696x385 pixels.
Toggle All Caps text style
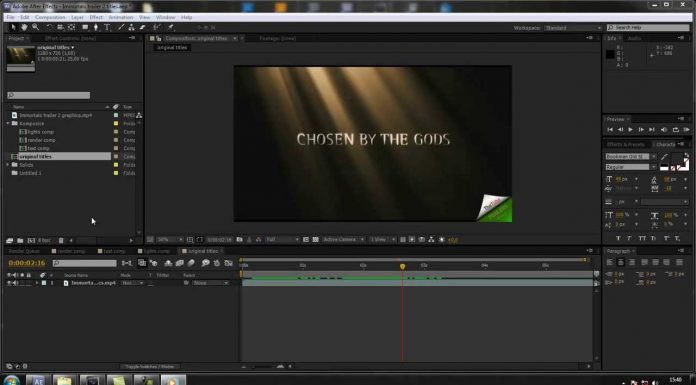(x=642, y=238)
